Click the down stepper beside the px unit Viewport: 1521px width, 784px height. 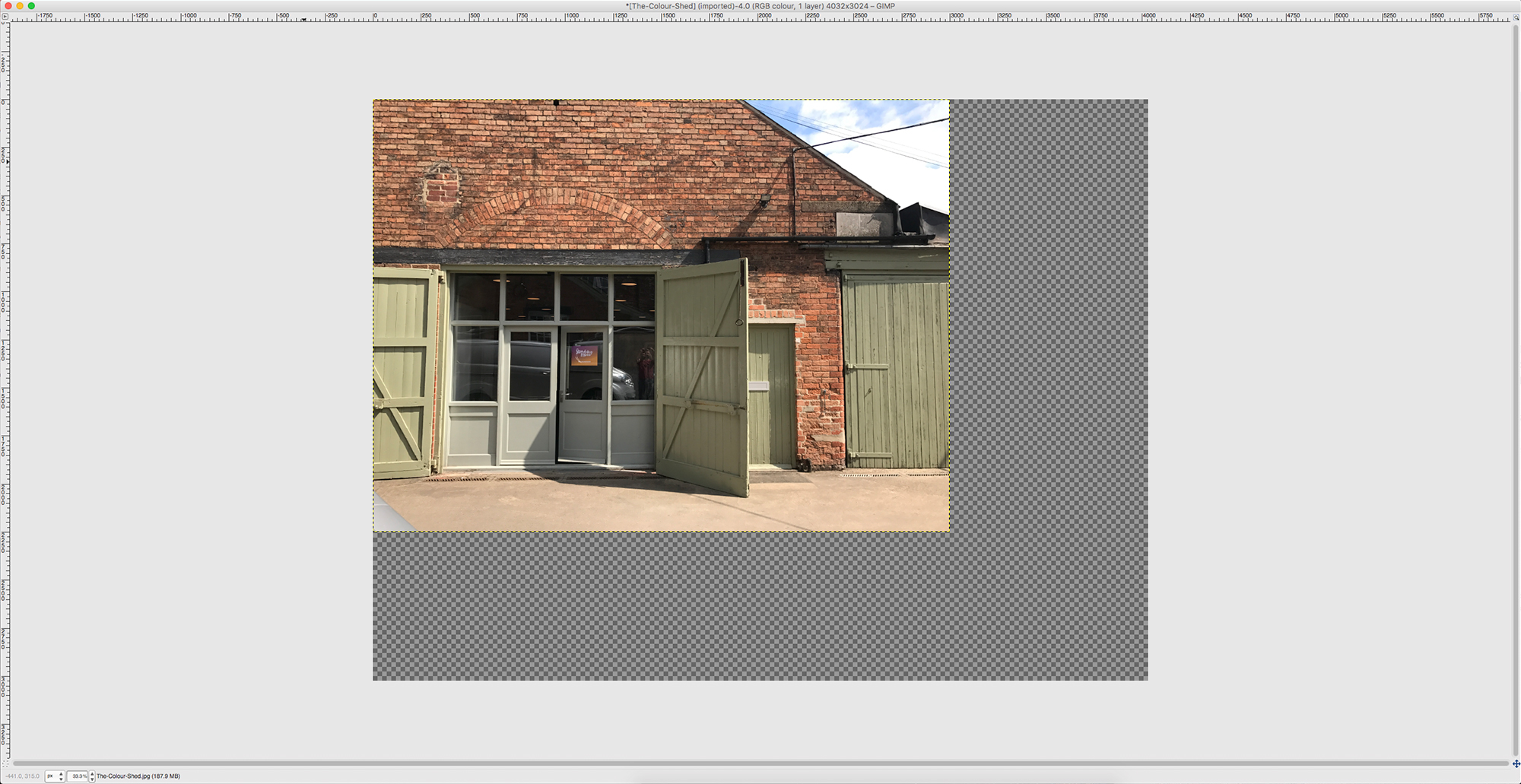coord(59,778)
